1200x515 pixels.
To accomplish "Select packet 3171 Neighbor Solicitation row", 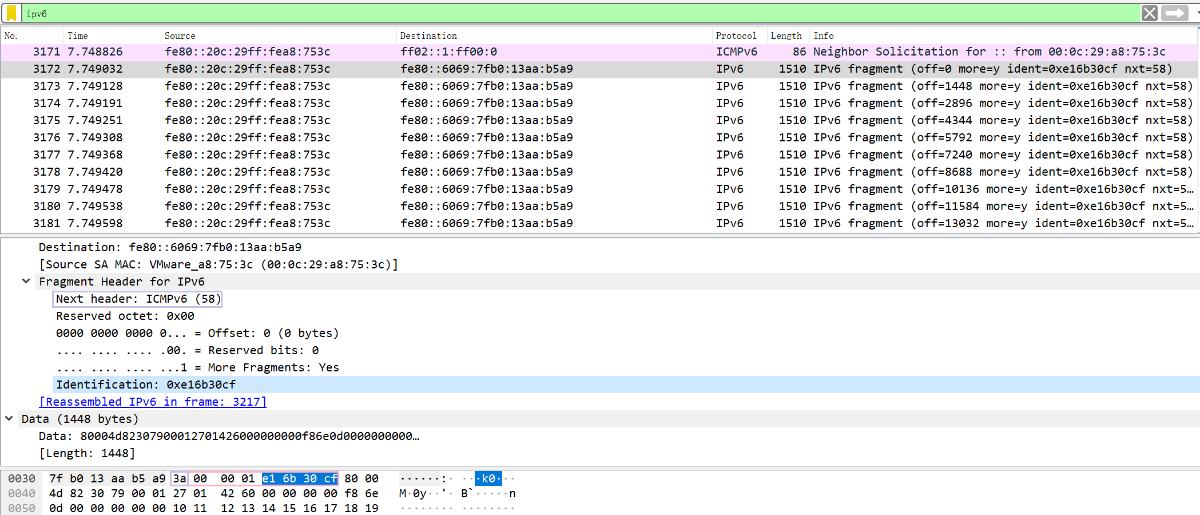I will (600, 52).
